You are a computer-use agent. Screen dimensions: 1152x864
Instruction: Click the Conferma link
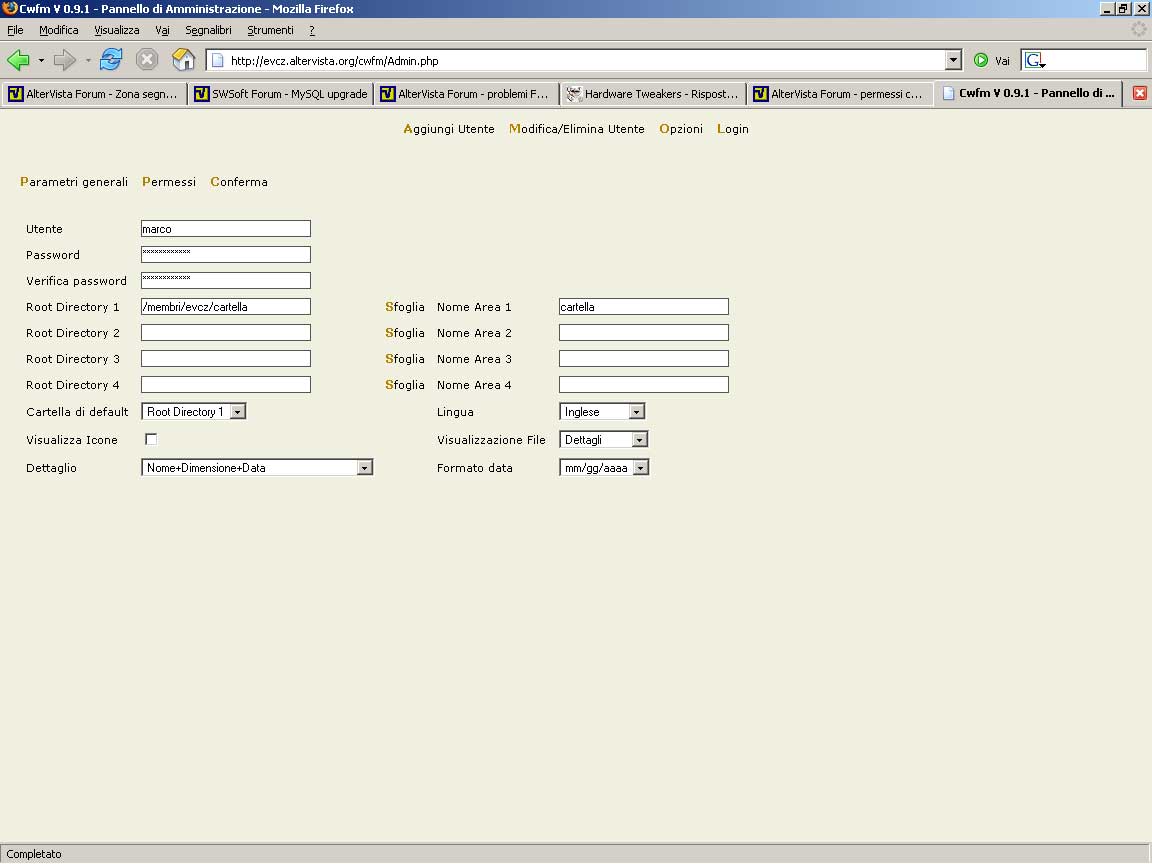coord(239,182)
